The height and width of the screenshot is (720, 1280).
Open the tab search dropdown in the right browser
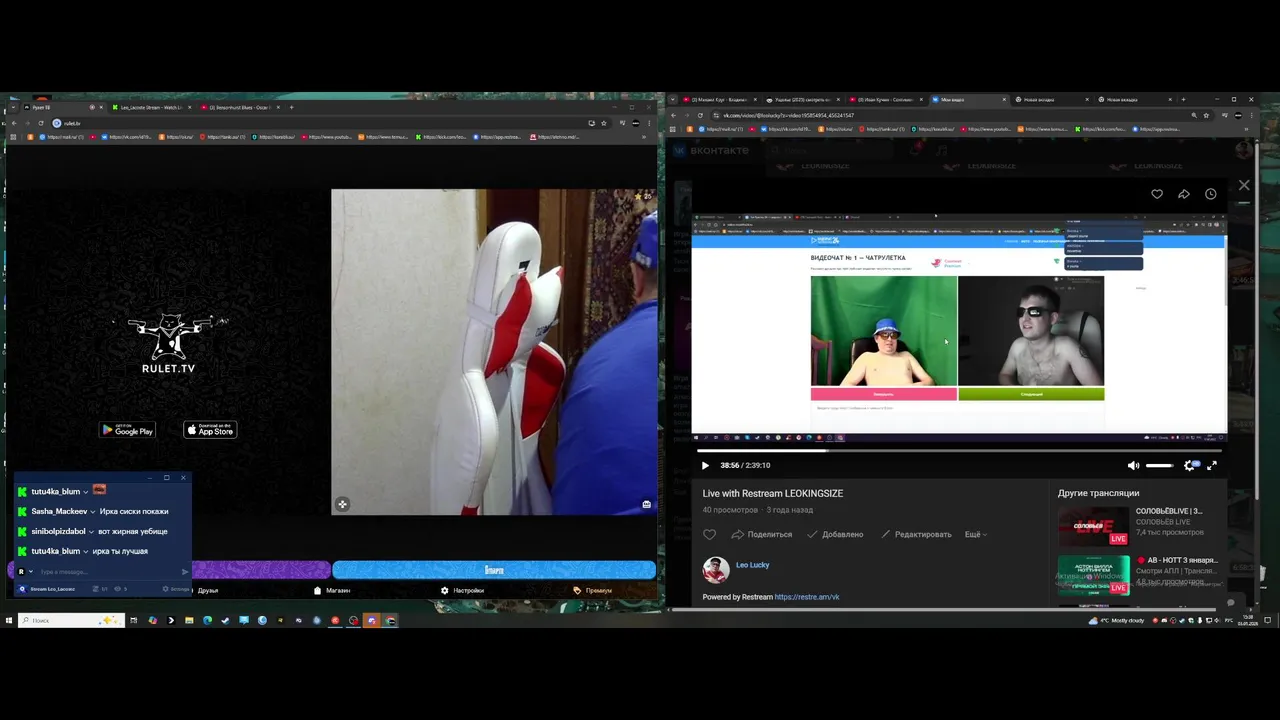point(673,100)
